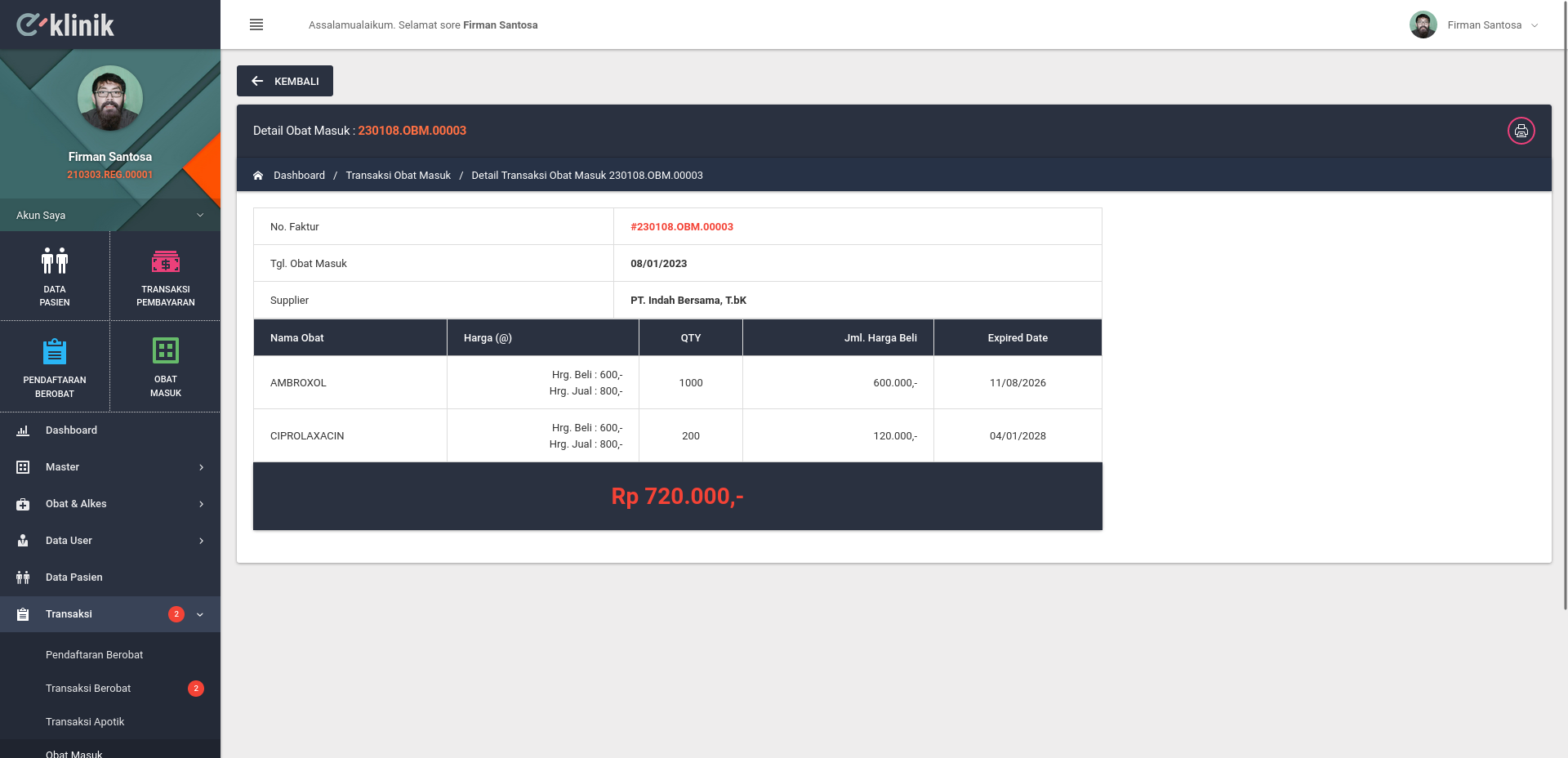Open Transaksi Obat Masuk breadcrumb link
1568x758 pixels.
[x=398, y=176]
